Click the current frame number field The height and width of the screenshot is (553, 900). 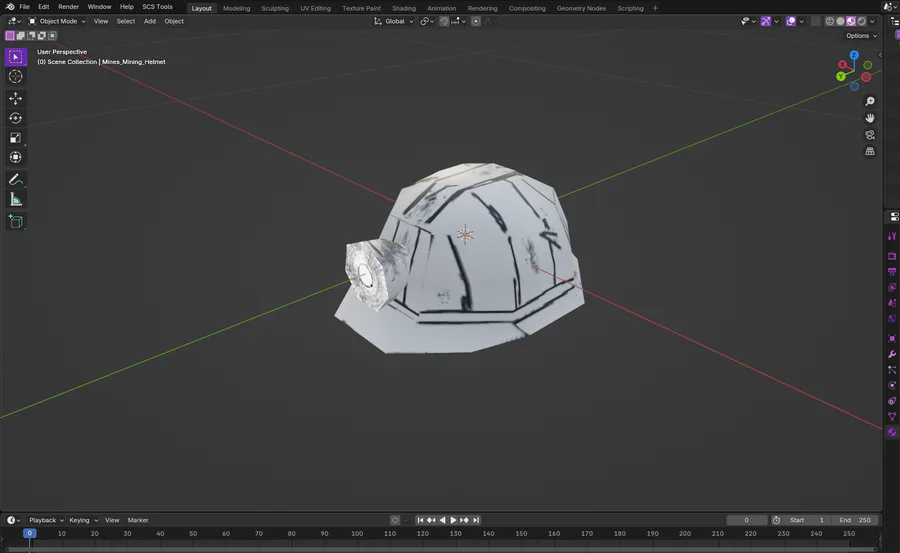[x=746, y=520]
